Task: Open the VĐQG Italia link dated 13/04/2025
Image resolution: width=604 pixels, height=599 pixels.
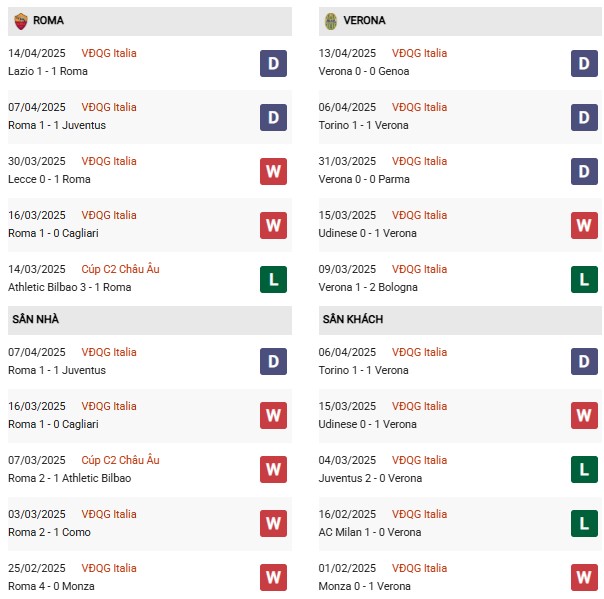Action: (x=420, y=53)
